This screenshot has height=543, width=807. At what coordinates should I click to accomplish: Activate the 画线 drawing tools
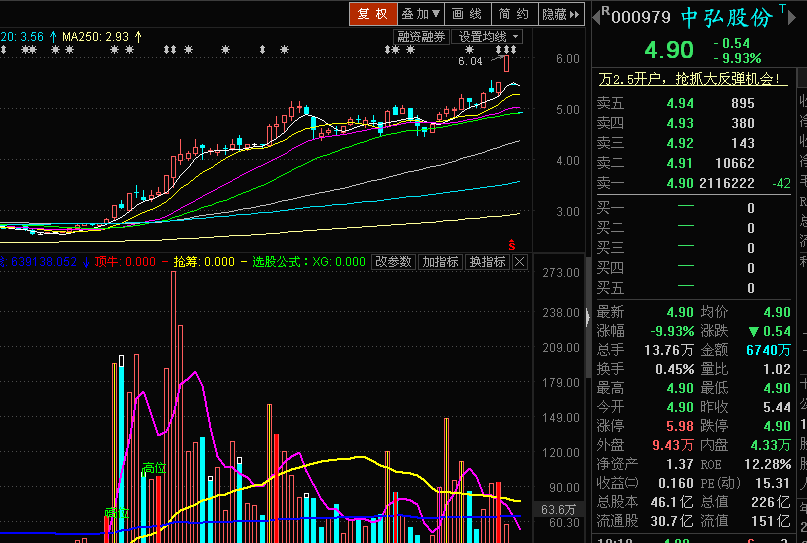click(x=467, y=14)
